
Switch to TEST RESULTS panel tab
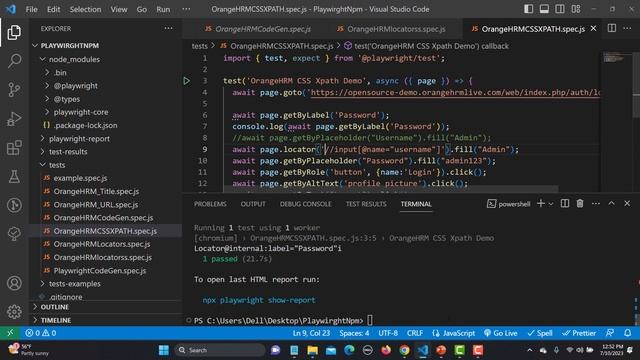click(x=366, y=204)
